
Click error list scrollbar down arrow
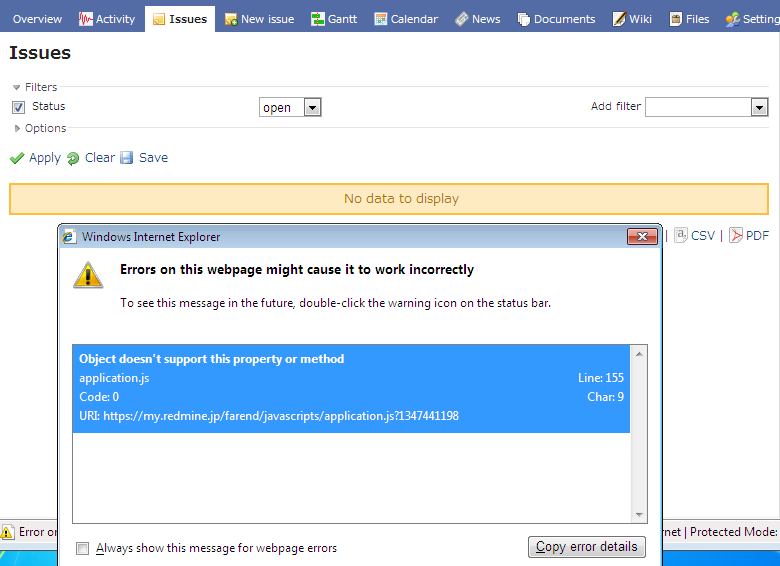[x=639, y=515]
